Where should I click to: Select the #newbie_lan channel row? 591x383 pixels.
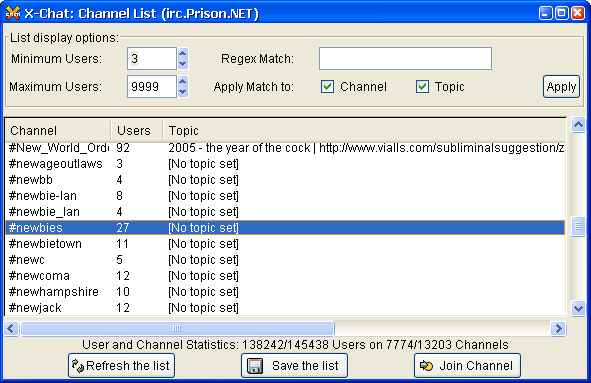285,211
